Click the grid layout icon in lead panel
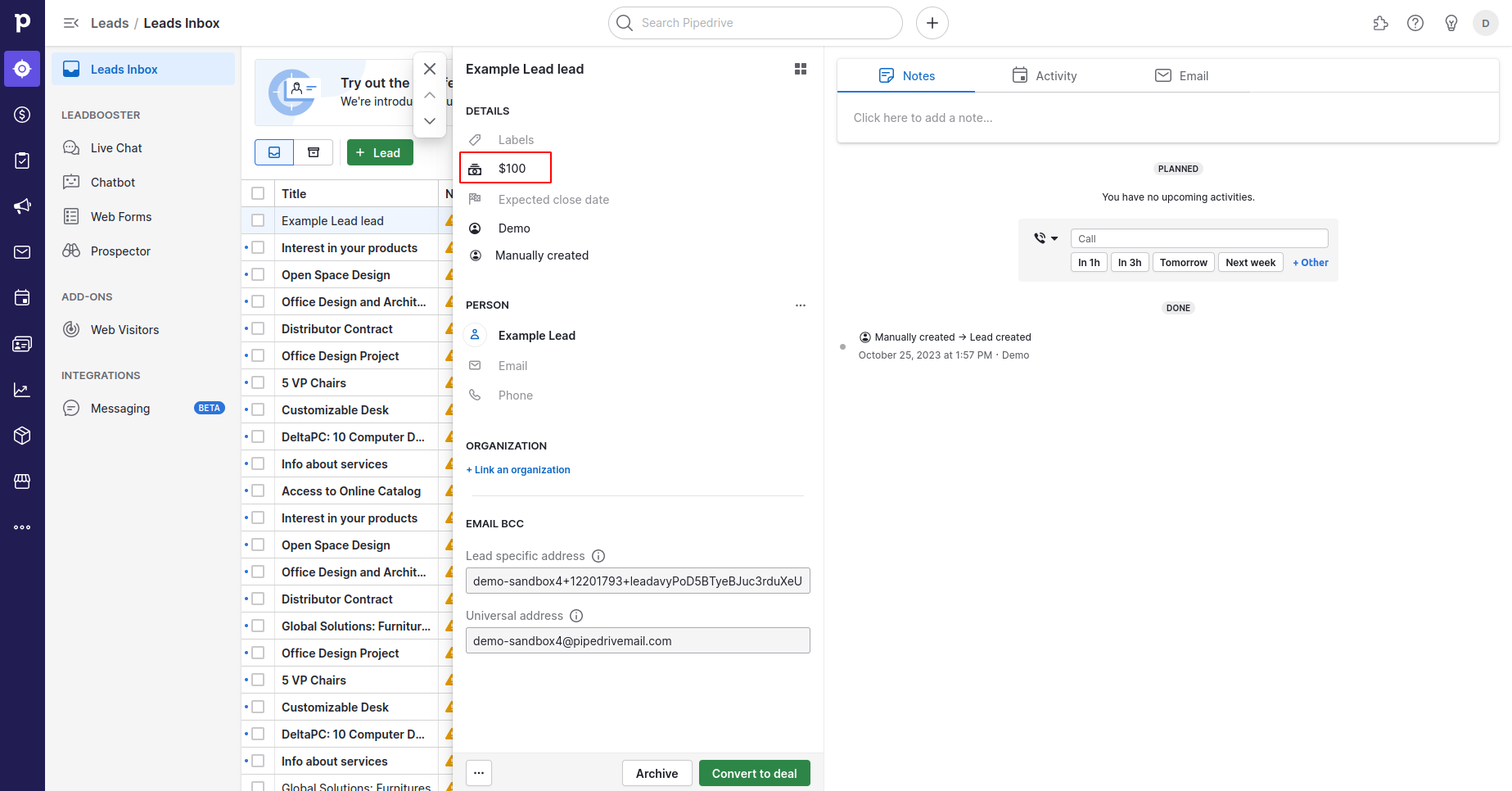The height and width of the screenshot is (791, 1512). (801, 70)
